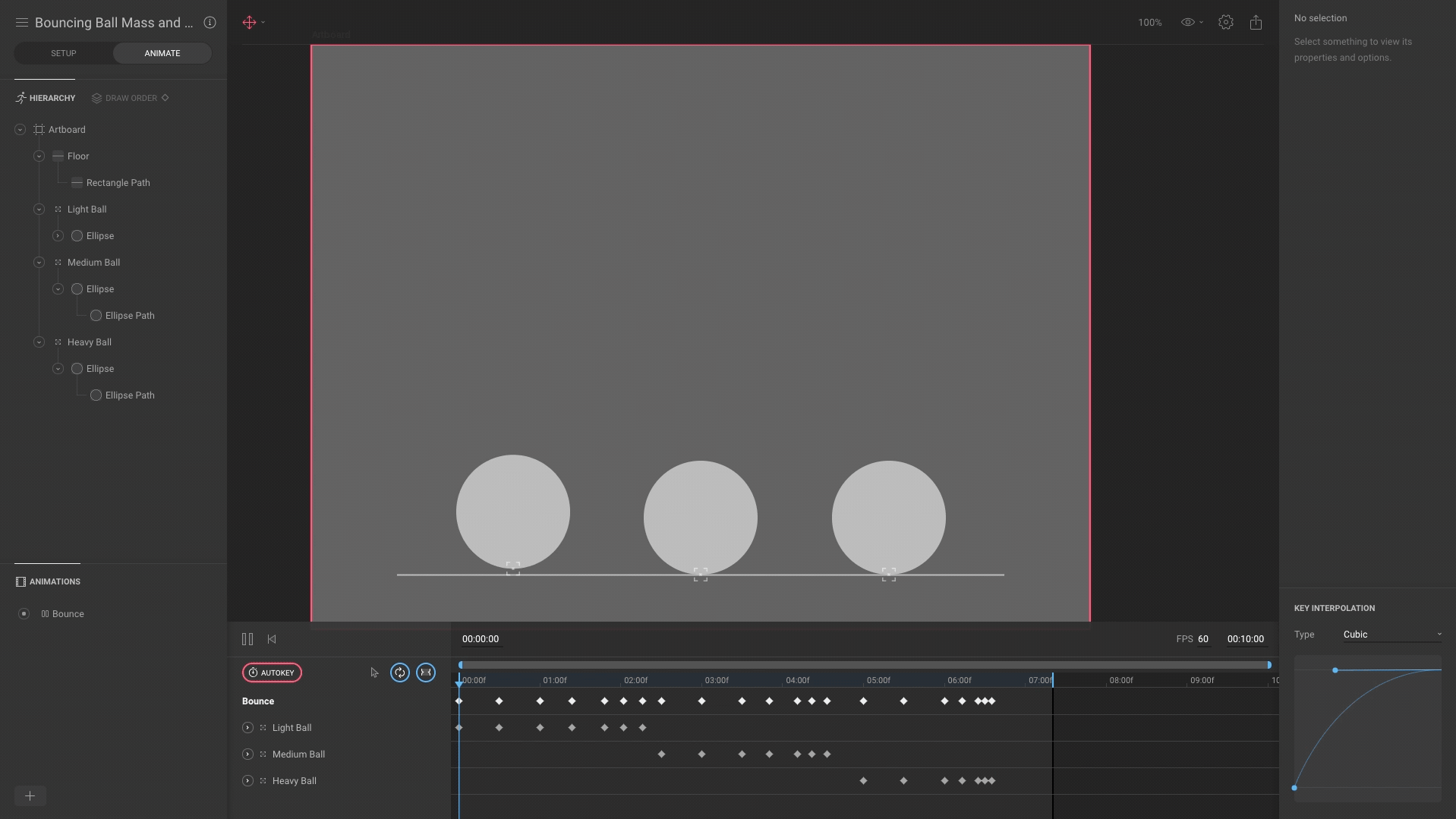Image resolution: width=1456 pixels, height=819 pixels.
Task: Switch to ANIMATE mode
Action: [162, 53]
